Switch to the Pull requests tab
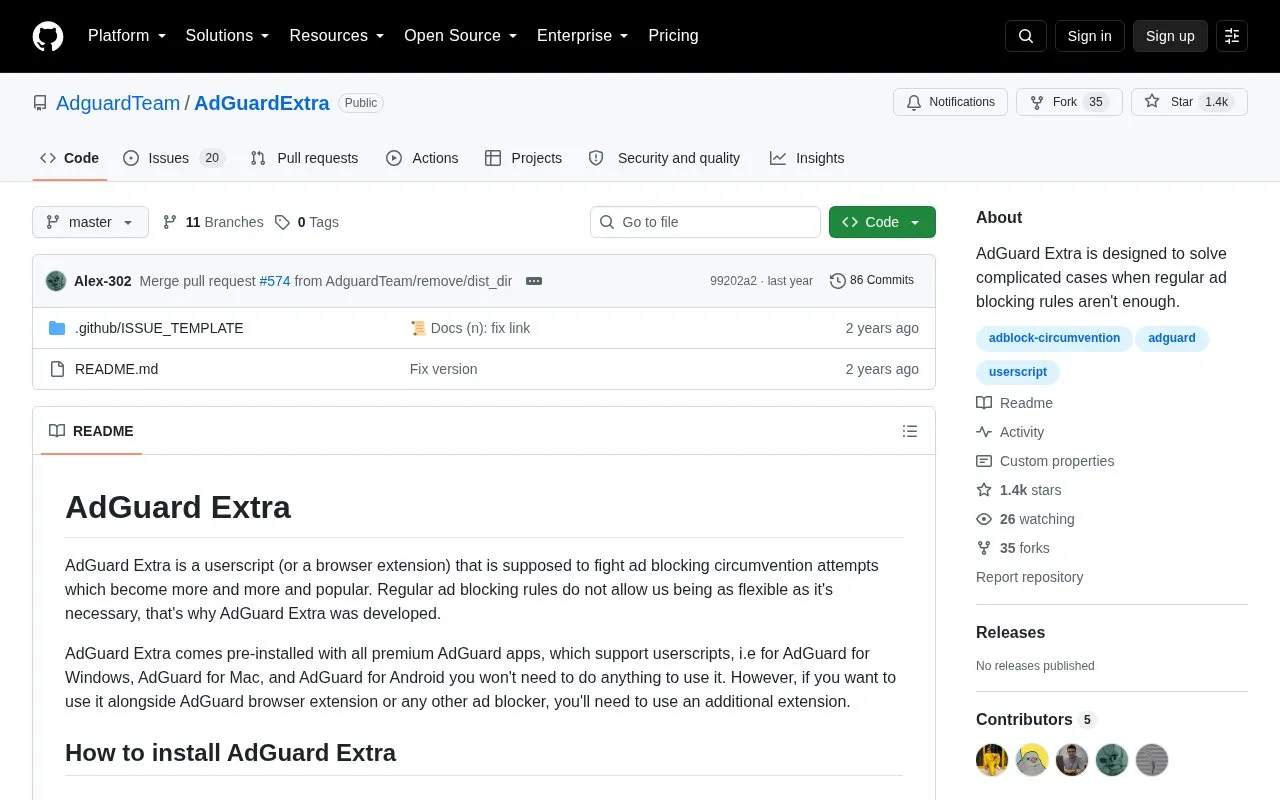1280x800 pixels. 304,158
